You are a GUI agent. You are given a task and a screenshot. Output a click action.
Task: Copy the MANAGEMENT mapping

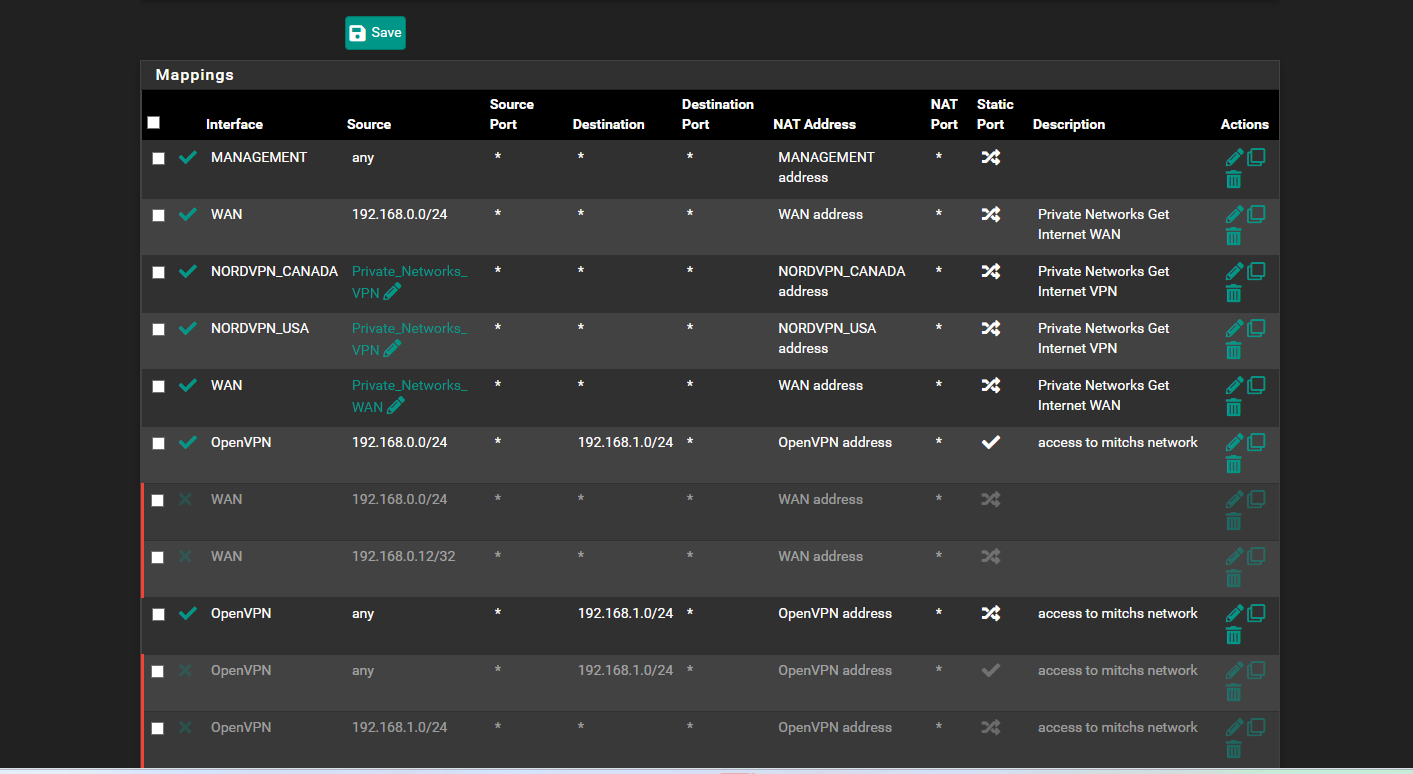[1256, 157]
